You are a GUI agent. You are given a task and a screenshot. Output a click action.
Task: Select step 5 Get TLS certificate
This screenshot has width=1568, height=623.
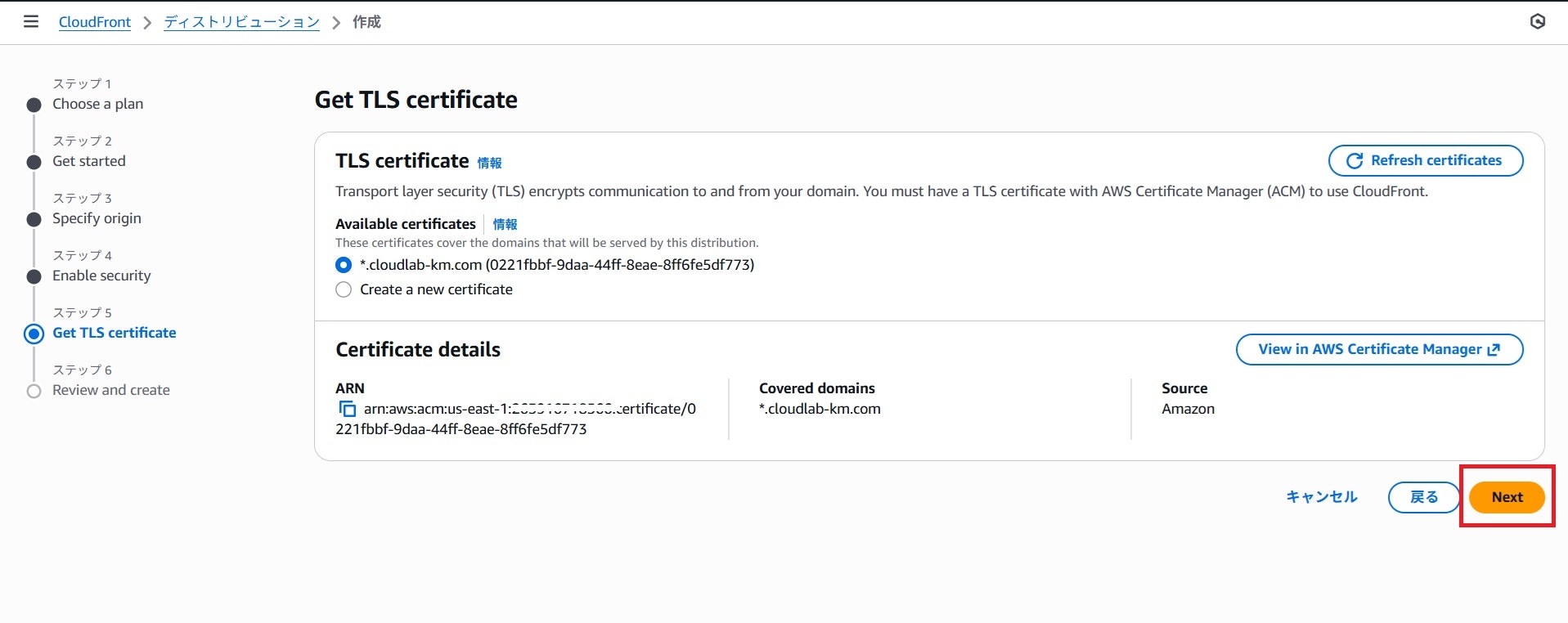click(x=115, y=333)
